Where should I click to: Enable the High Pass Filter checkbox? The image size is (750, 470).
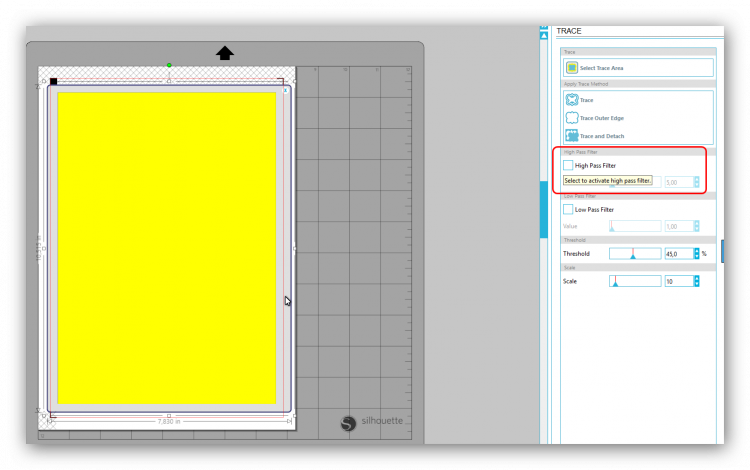point(568,165)
